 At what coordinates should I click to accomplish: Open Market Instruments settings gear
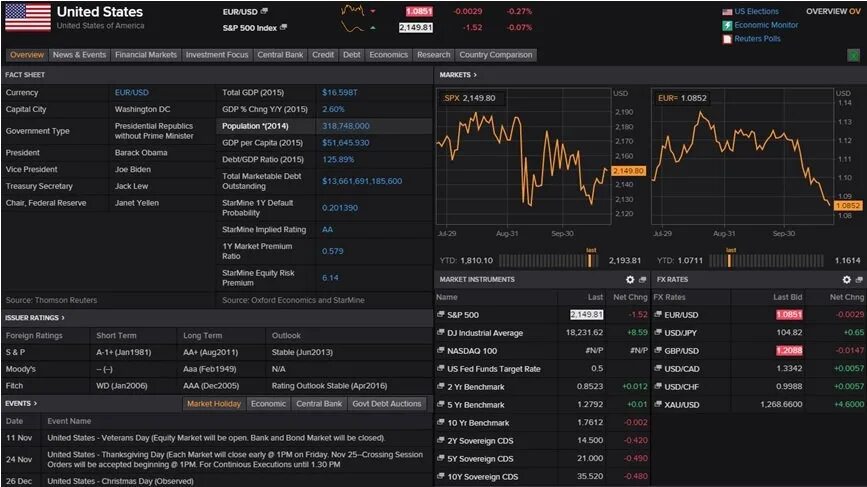pos(630,280)
